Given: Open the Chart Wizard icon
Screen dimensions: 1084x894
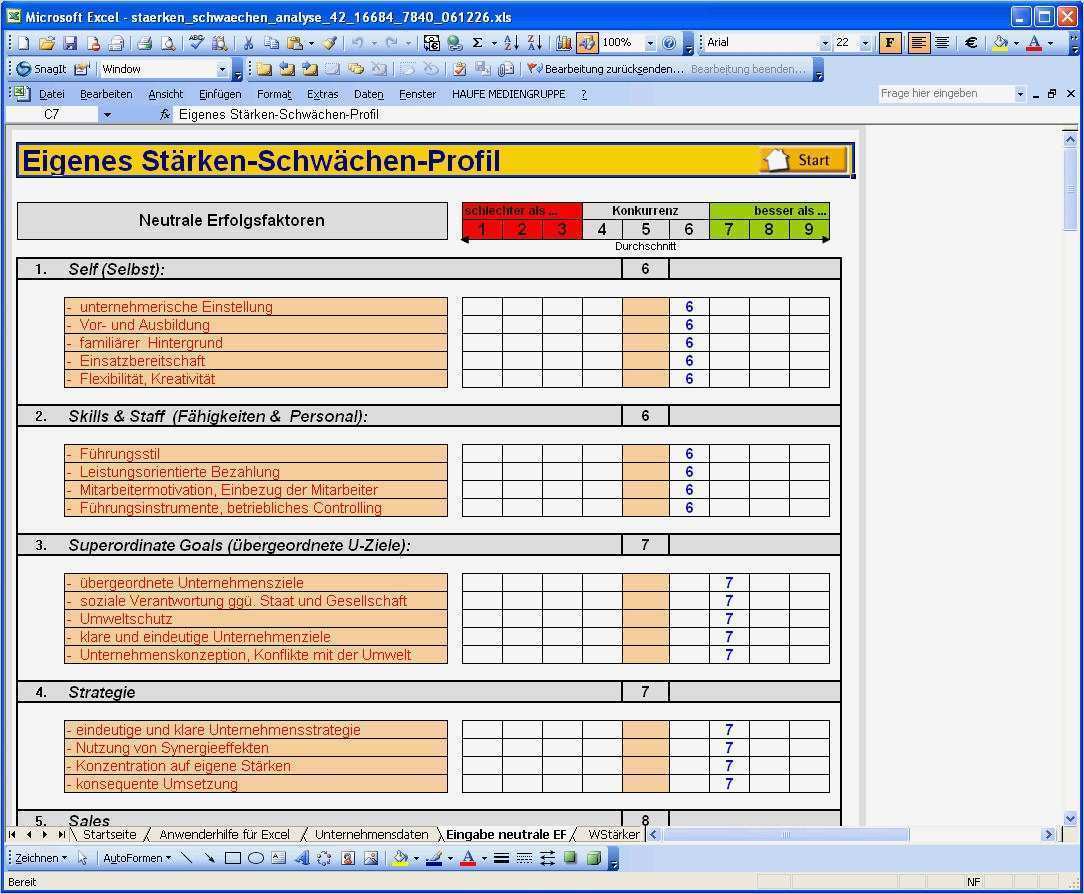Looking at the screenshot, I should click(562, 43).
